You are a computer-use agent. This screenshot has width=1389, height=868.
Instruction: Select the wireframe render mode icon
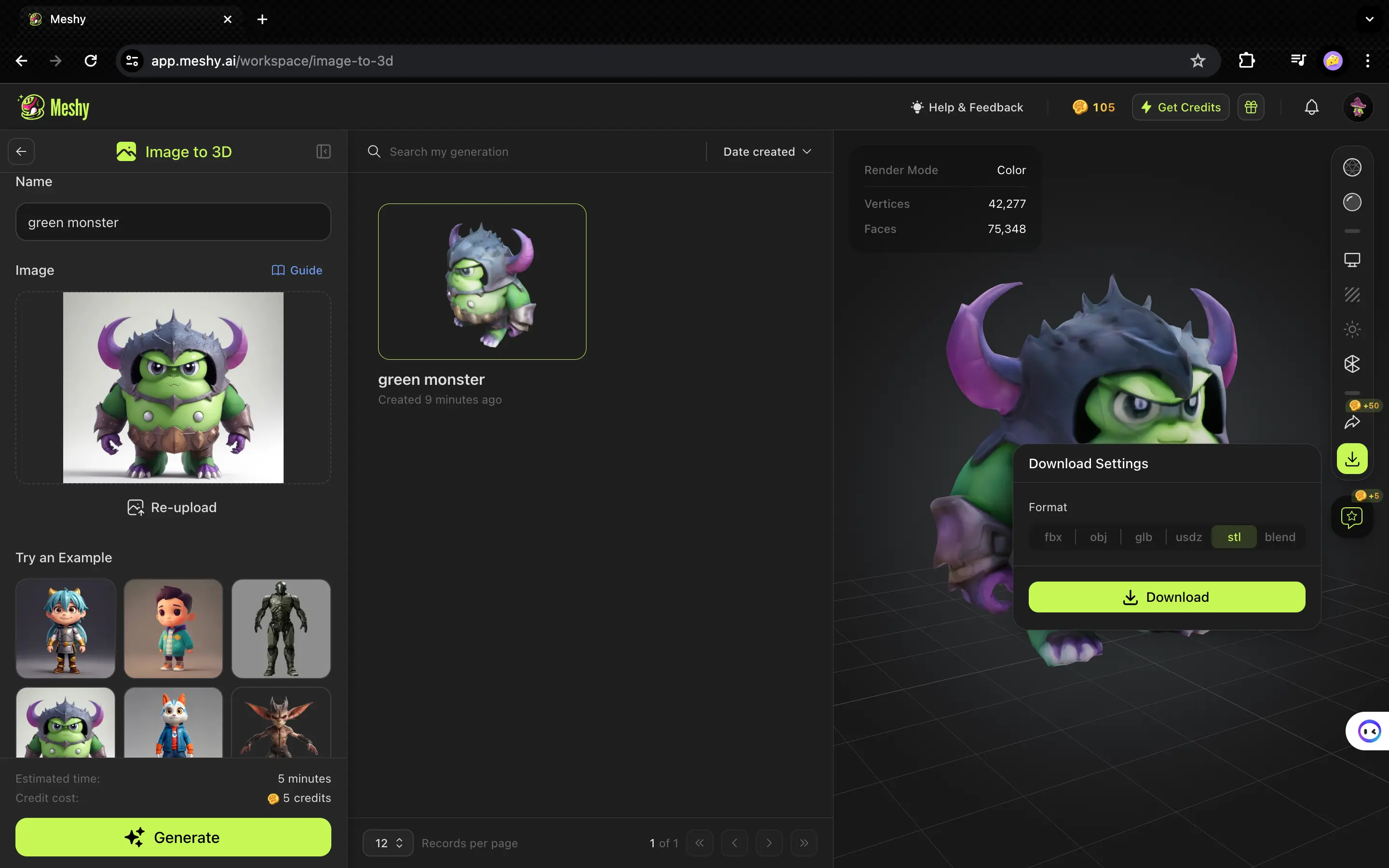point(1352,166)
